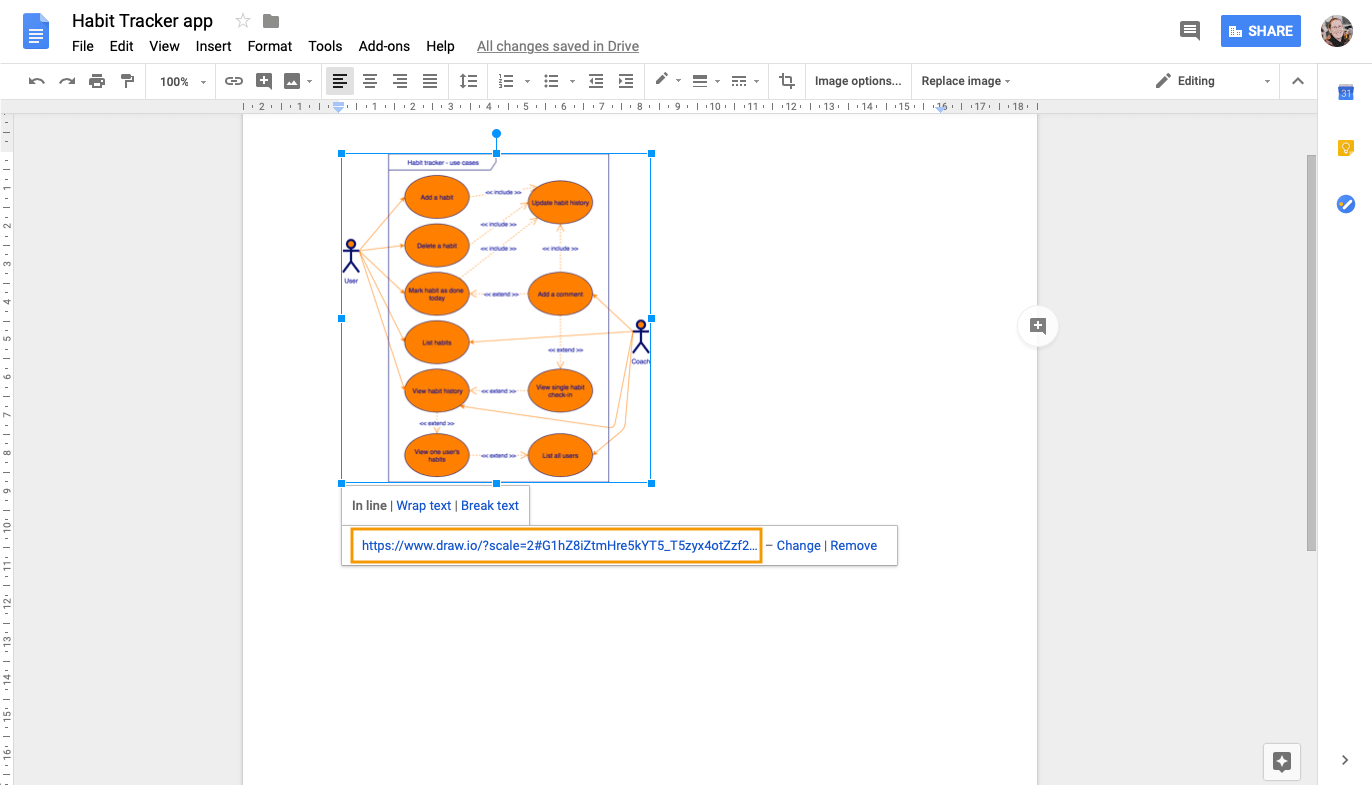Image resolution: width=1372 pixels, height=785 pixels.
Task: Open the zoom level dropdown
Action: (180, 81)
